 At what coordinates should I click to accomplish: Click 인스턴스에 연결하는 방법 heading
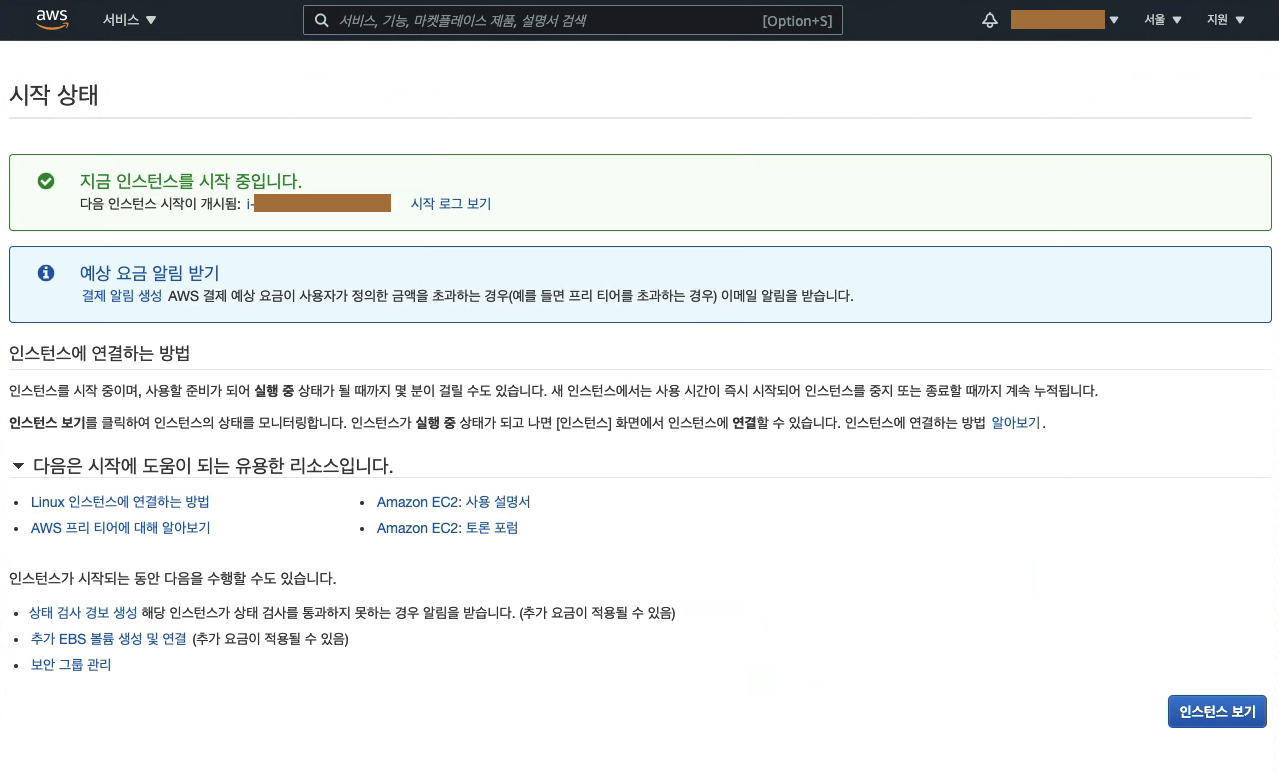click(x=100, y=353)
